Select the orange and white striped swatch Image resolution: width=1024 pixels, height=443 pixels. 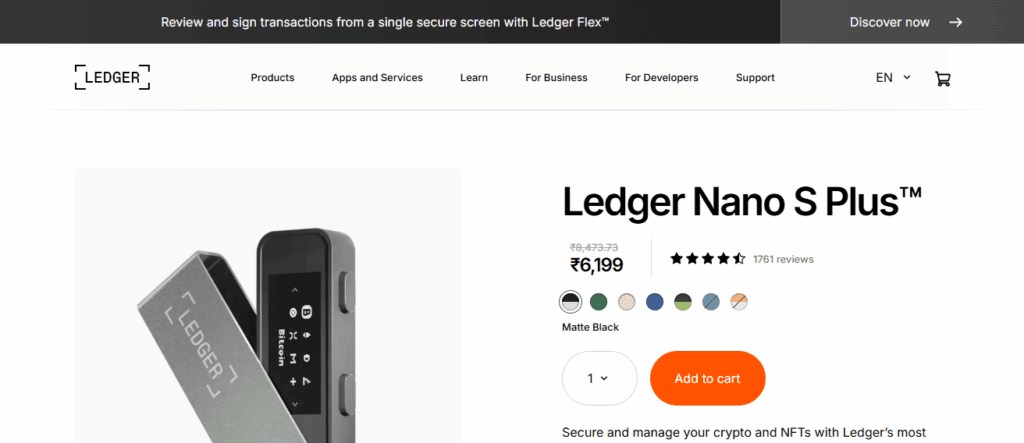739,301
